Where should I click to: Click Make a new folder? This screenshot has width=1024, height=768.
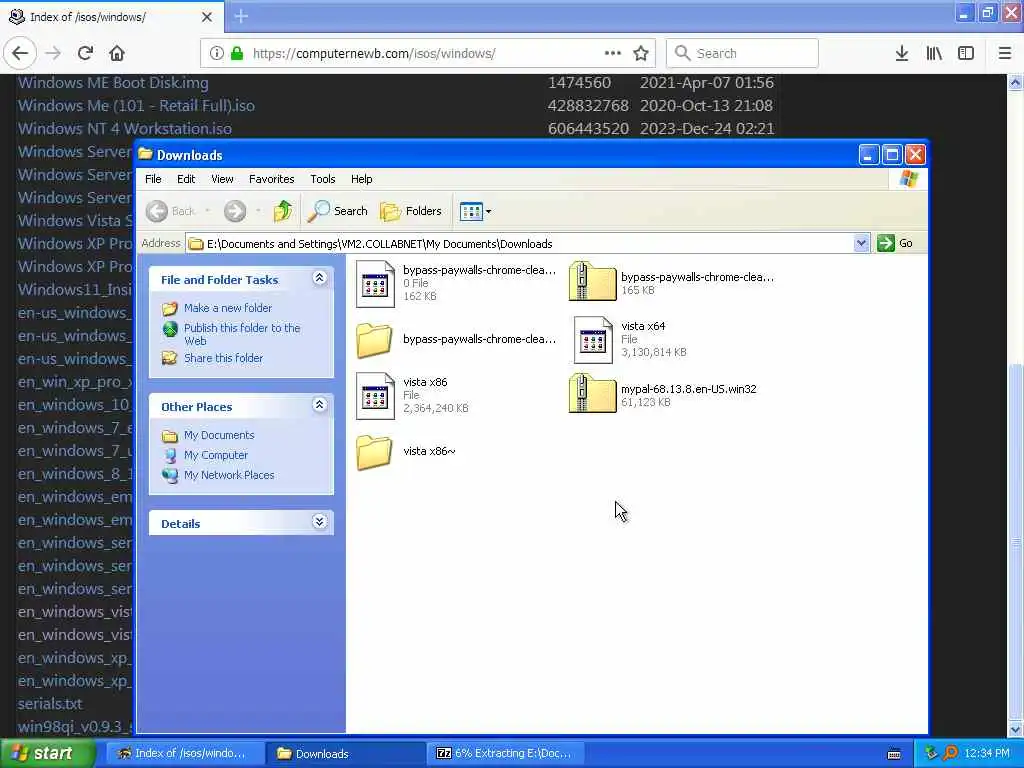click(228, 308)
